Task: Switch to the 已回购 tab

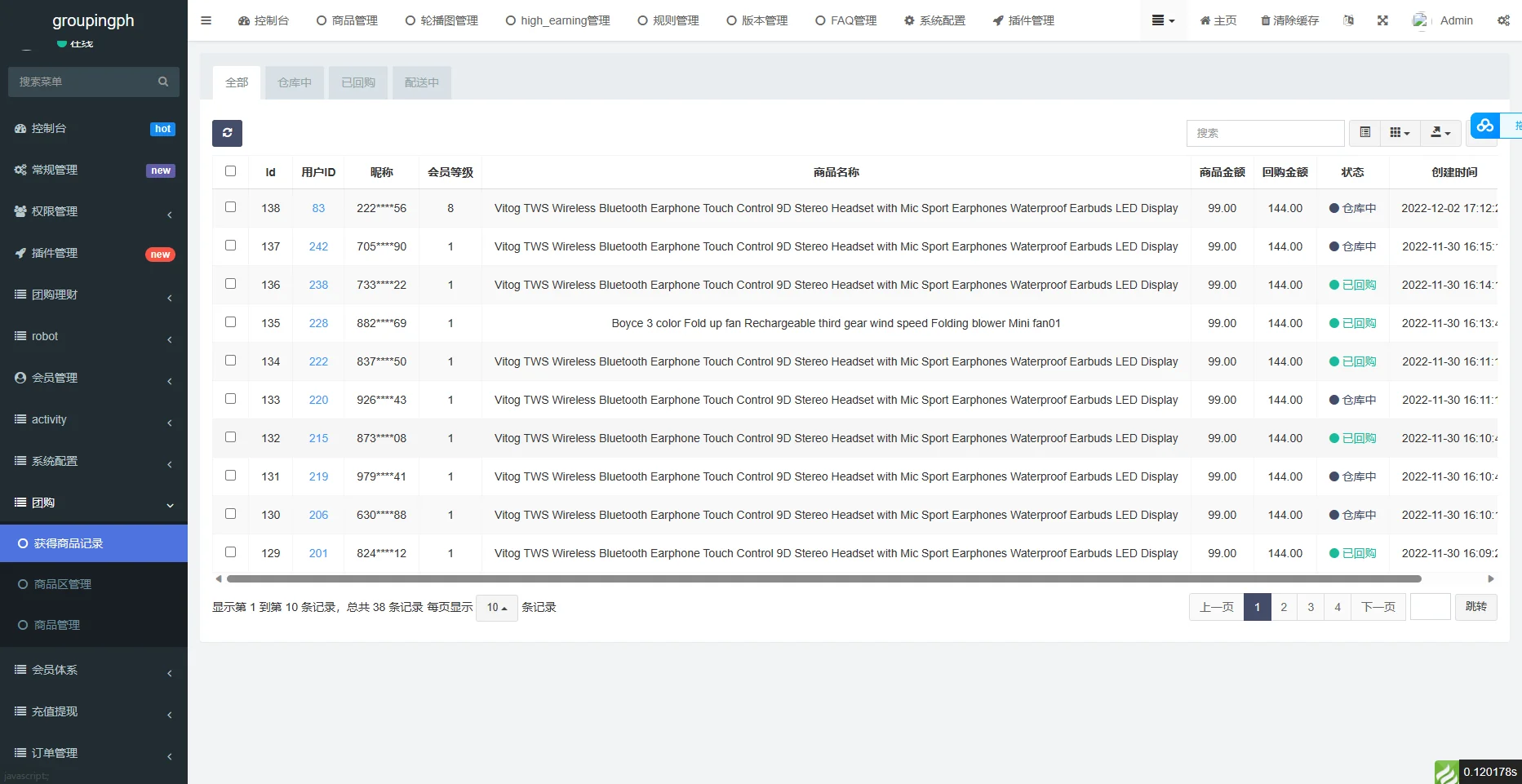Action: coord(358,82)
